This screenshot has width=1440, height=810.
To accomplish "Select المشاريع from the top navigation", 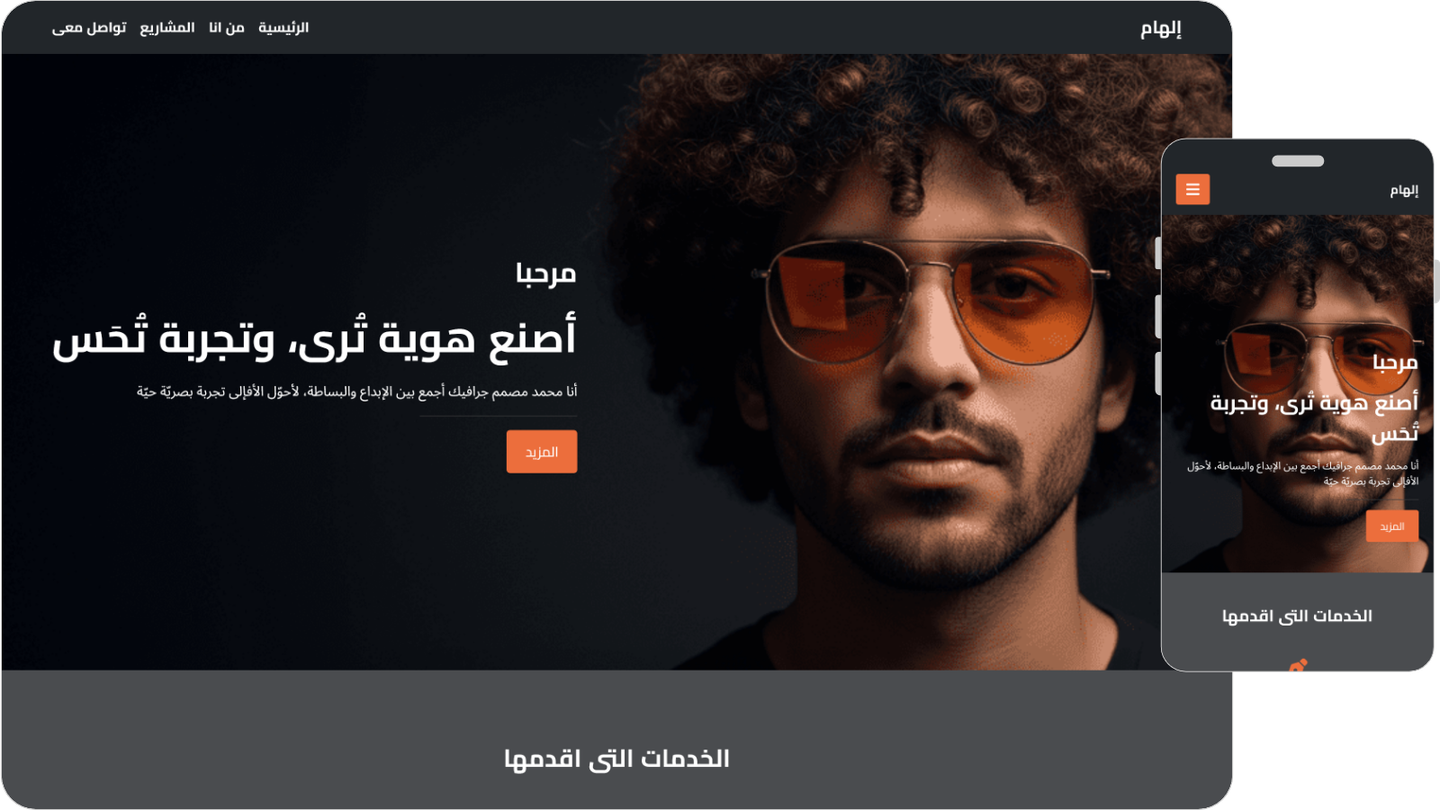I will click(167, 28).
